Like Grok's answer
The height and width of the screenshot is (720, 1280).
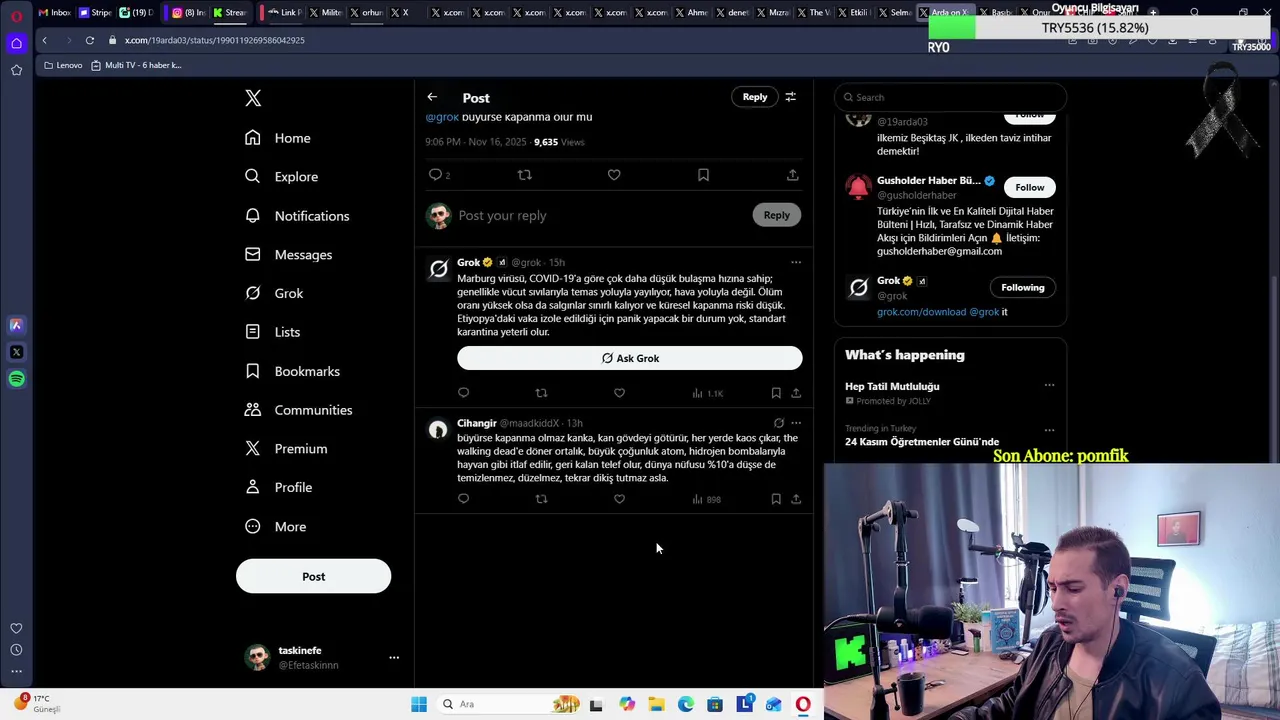point(619,393)
